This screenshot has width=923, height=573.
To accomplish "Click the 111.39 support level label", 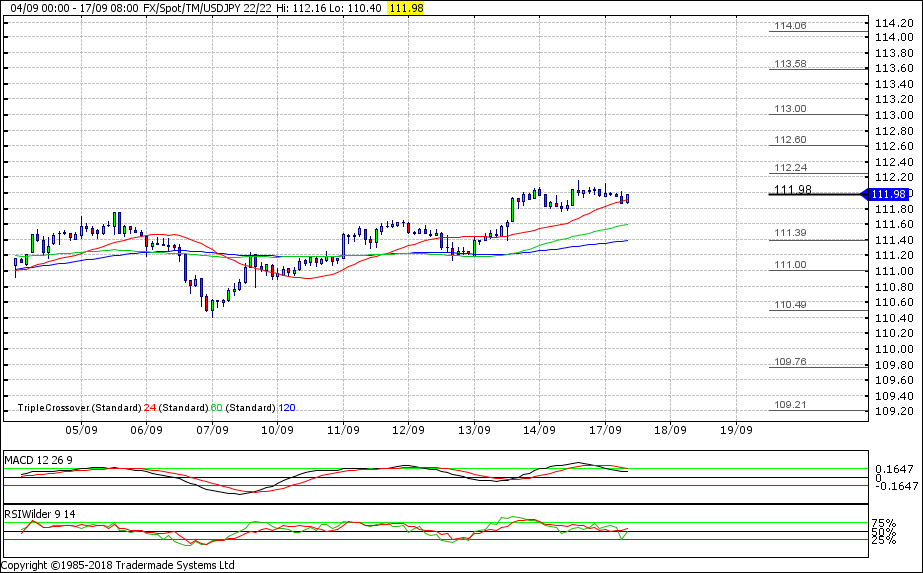I will pyautogui.click(x=791, y=233).
